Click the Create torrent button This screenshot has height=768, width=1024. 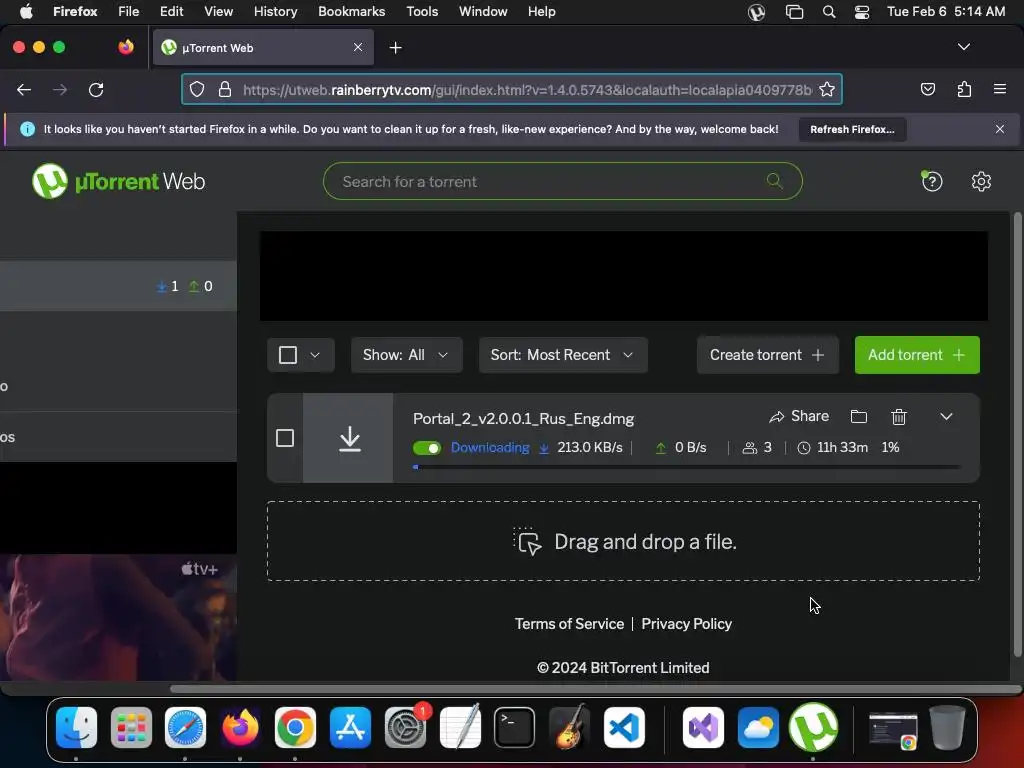pos(767,355)
